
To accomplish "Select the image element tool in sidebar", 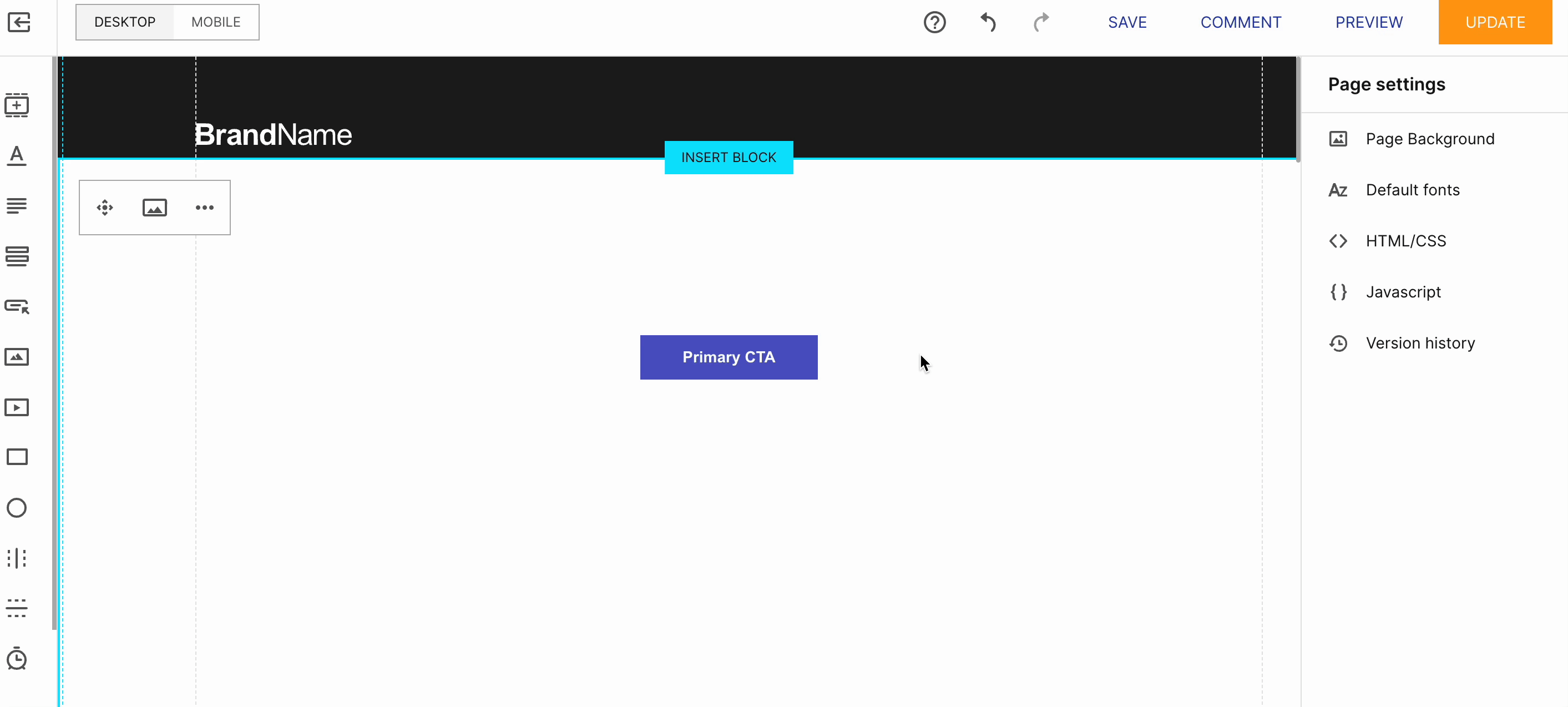I will point(17,357).
